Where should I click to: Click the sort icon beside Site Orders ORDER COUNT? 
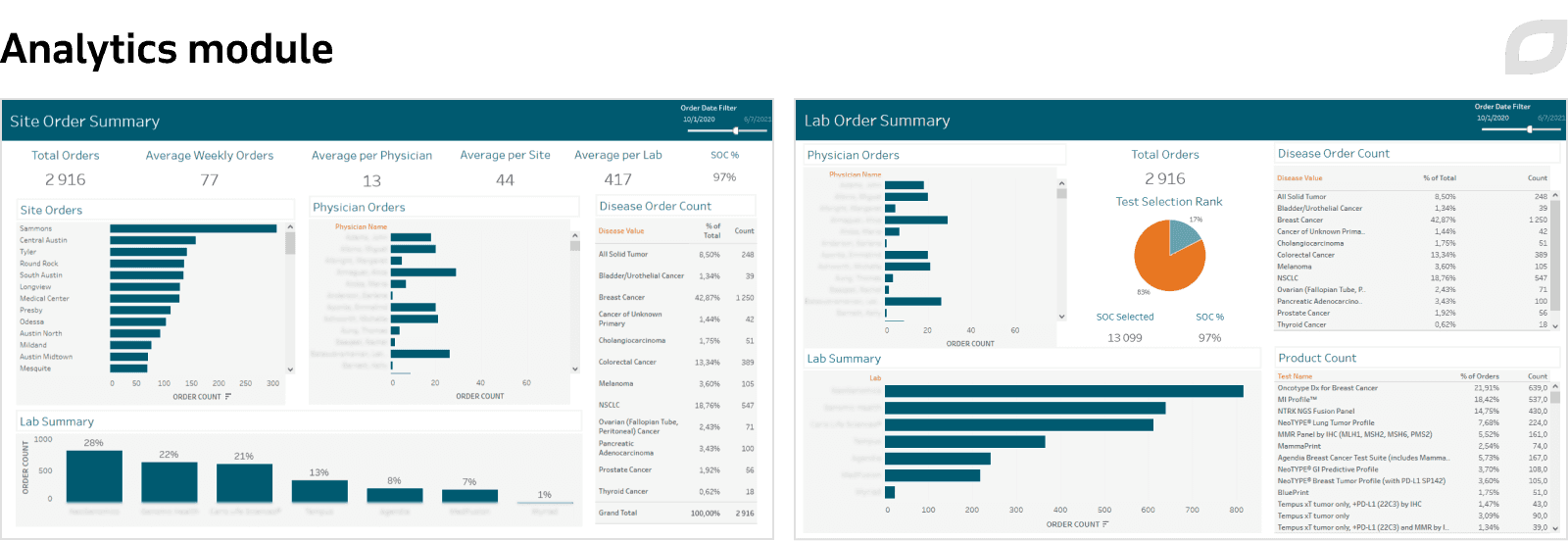tap(228, 397)
